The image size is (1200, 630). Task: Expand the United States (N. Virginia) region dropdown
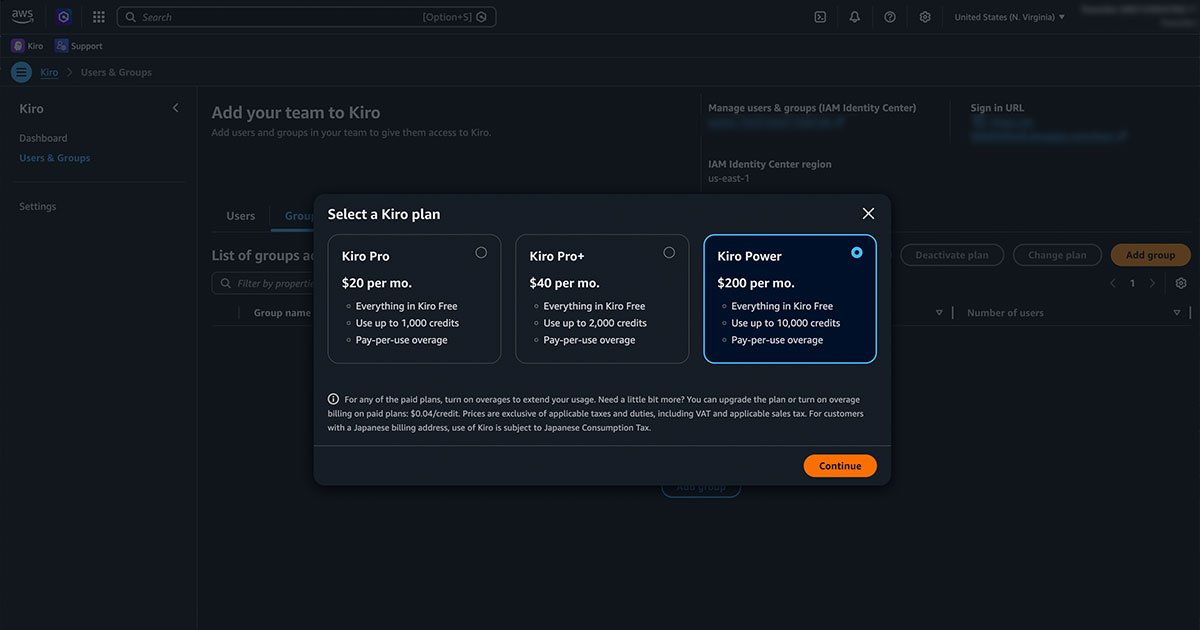[1009, 17]
